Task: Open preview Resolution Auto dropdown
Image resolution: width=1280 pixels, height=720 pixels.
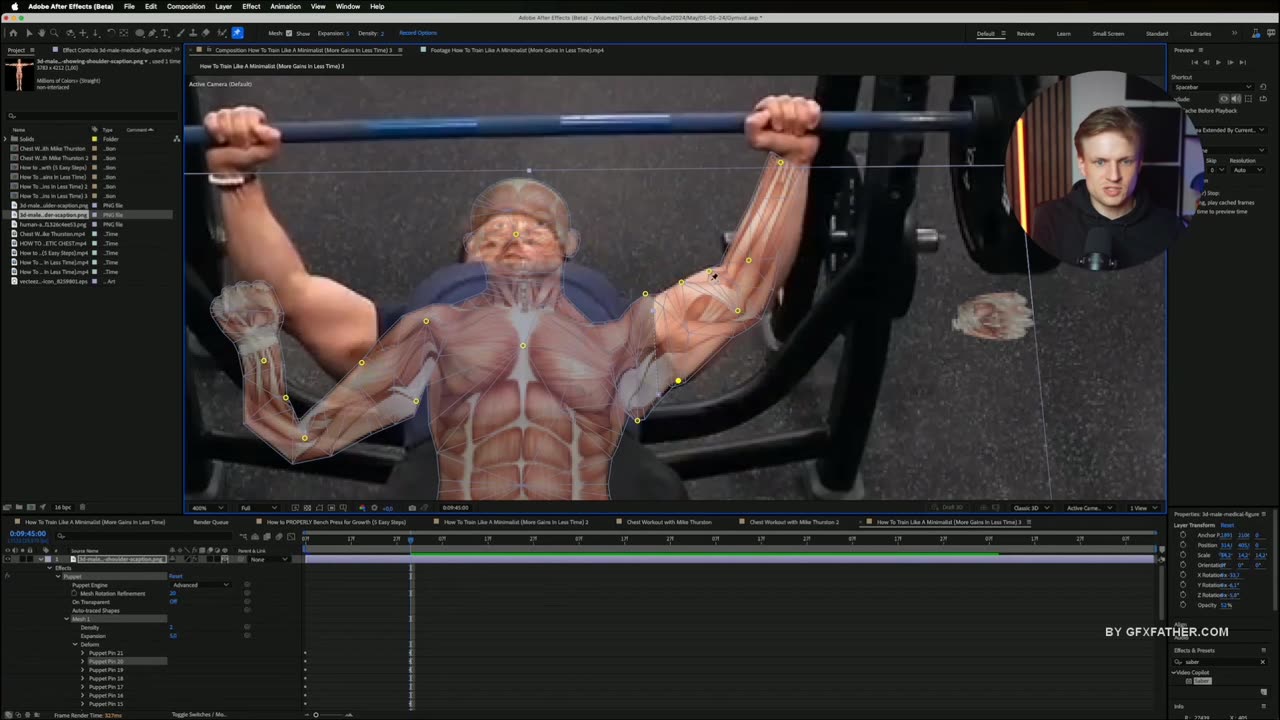Action: coord(1247,170)
